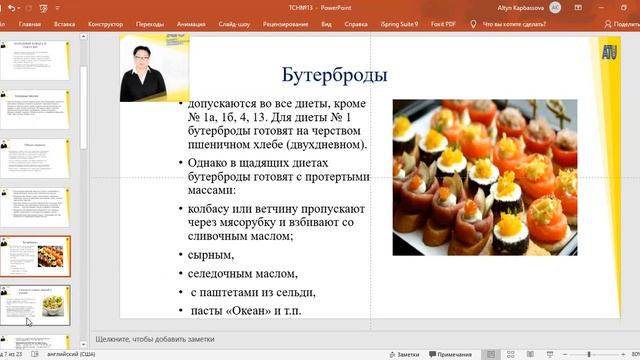Open the Главная ribbon tab
This screenshot has height=360, width=640.
(30, 24)
